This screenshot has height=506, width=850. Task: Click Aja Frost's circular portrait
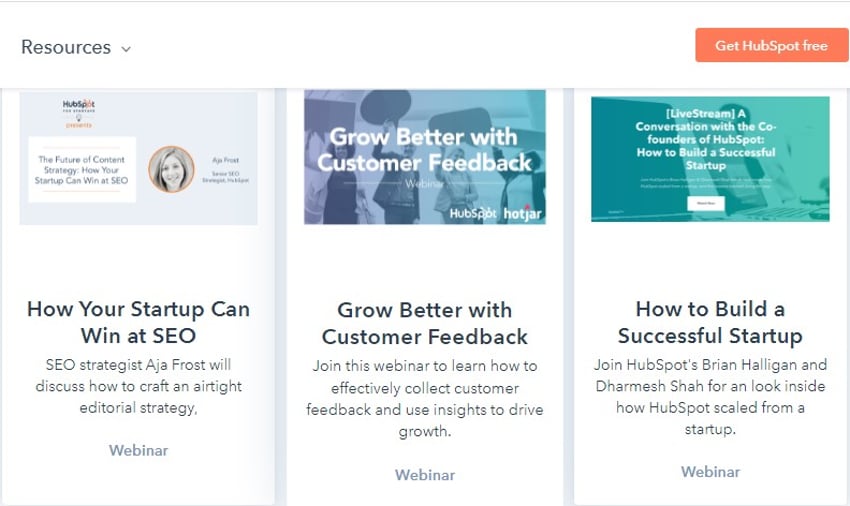[171, 169]
